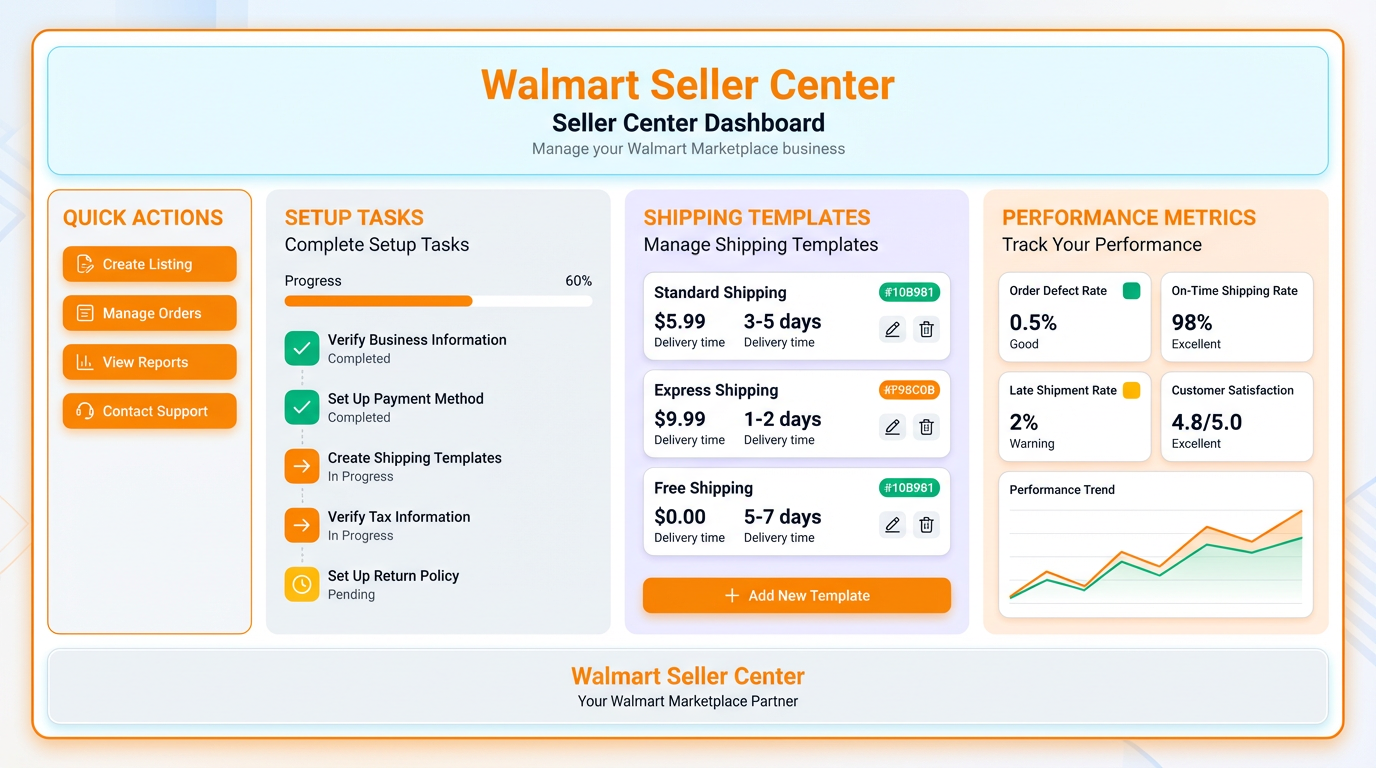Image resolution: width=1376 pixels, height=768 pixels.
Task: Switch to the PERFORMANCE METRICS section
Action: click(x=1127, y=217)
